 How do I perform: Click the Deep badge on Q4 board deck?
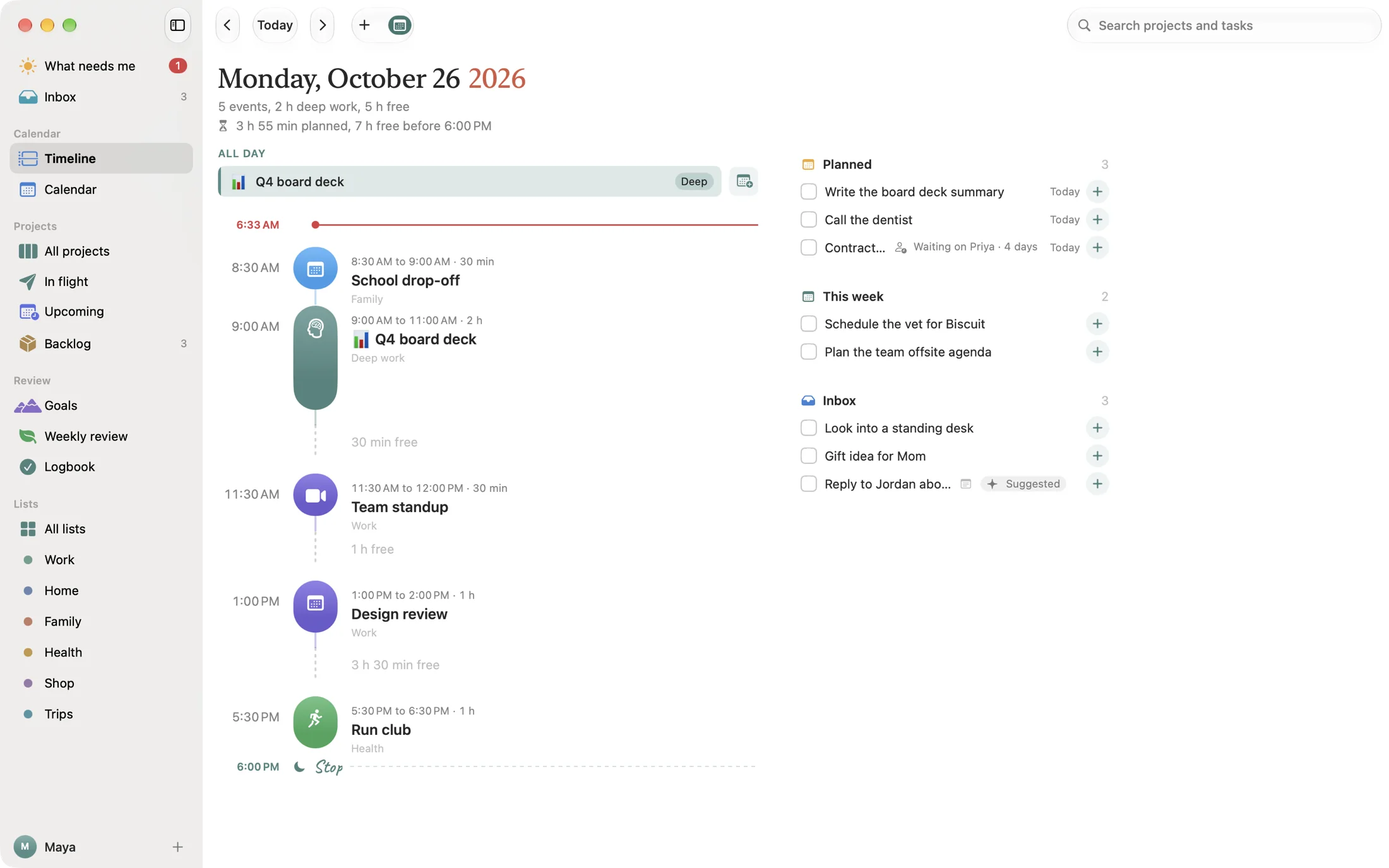coord(694,182)
